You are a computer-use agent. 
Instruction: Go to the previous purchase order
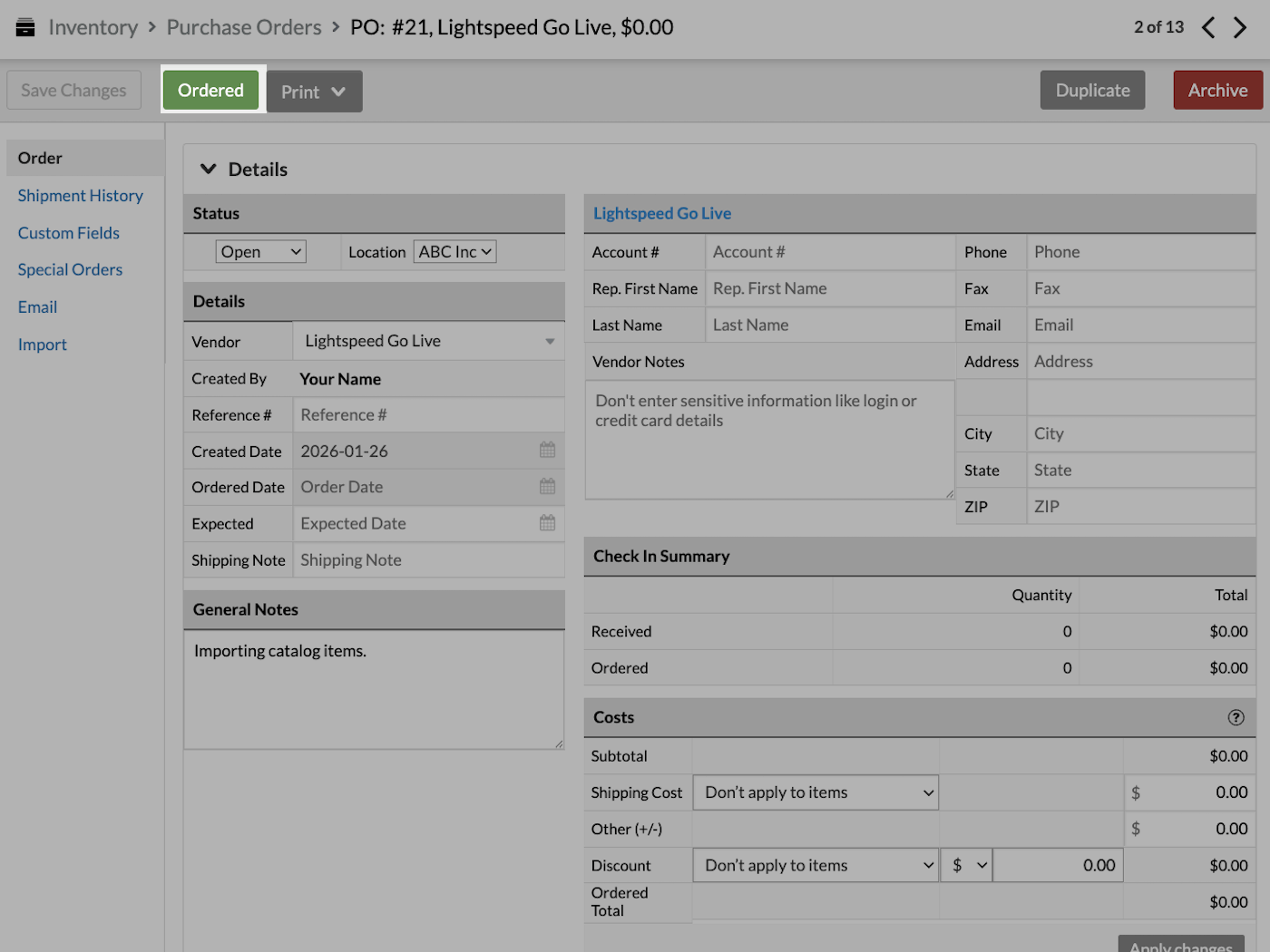[1208, 27]
